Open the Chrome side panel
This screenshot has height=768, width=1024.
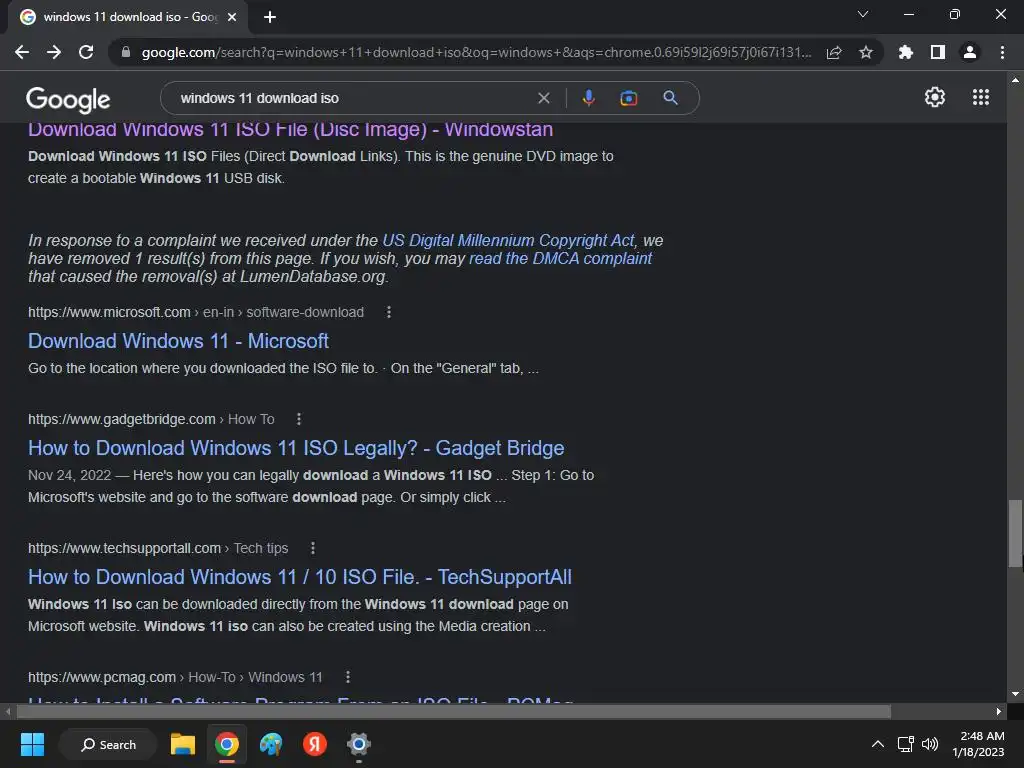point(938,52)
